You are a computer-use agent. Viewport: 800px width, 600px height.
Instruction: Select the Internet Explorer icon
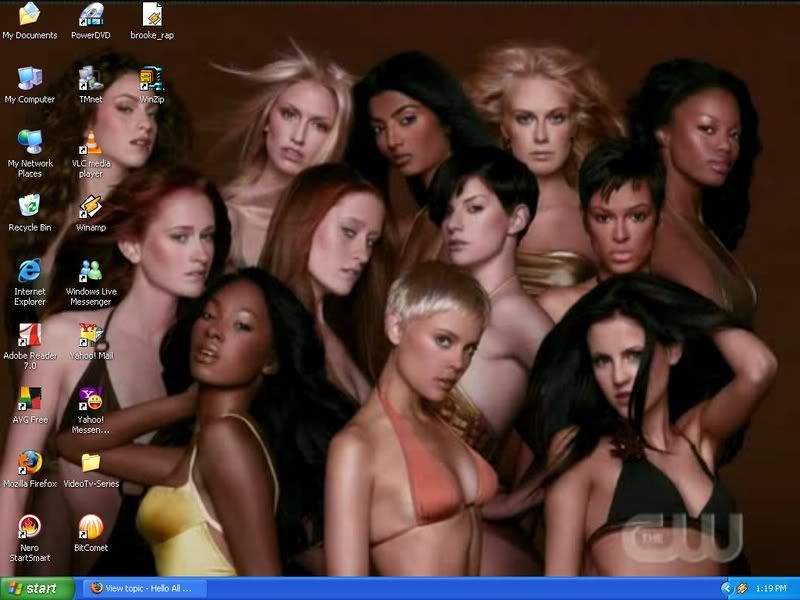click(x=30, y=271)
